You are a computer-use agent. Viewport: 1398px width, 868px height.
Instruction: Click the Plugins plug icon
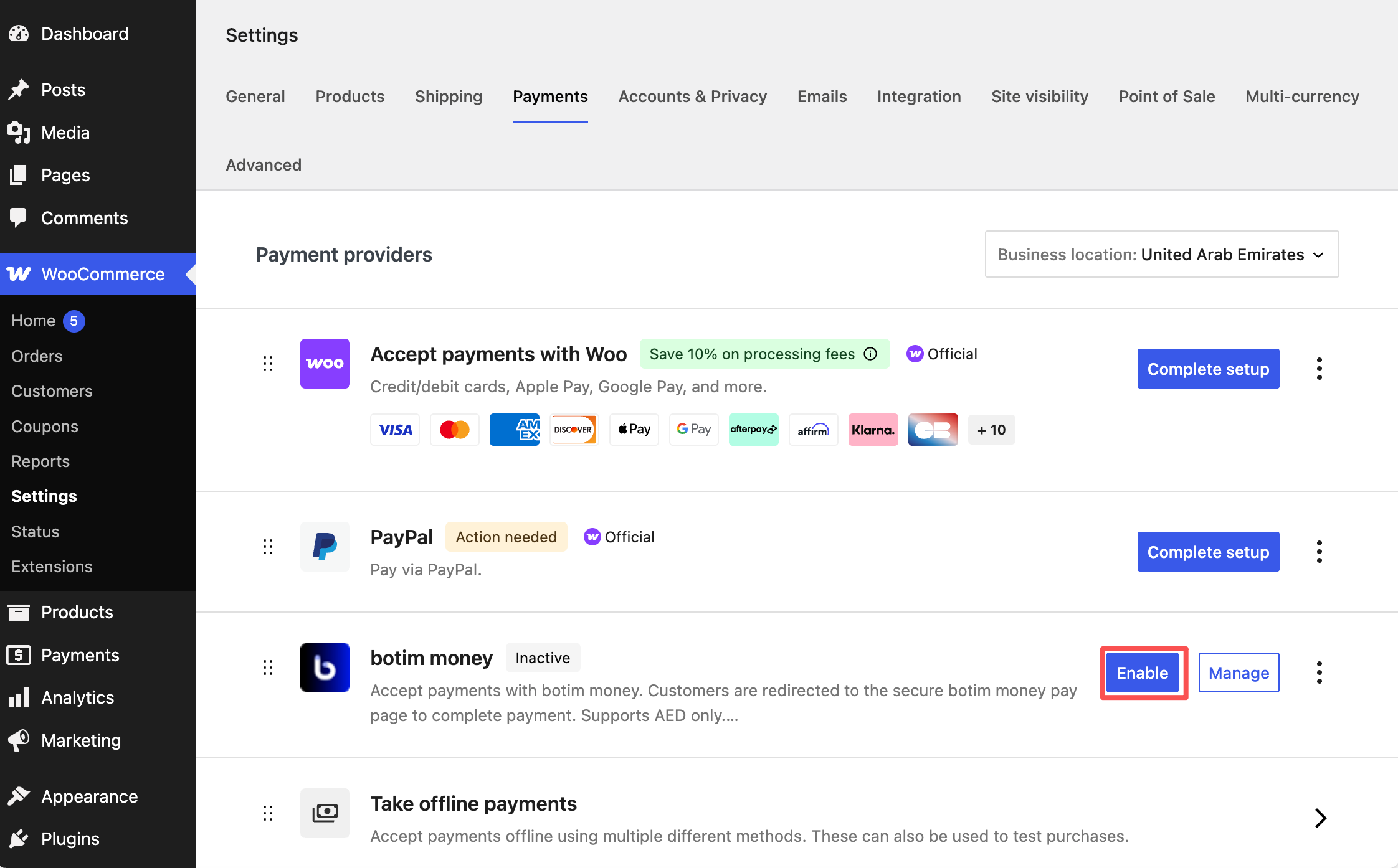(19, 839)
